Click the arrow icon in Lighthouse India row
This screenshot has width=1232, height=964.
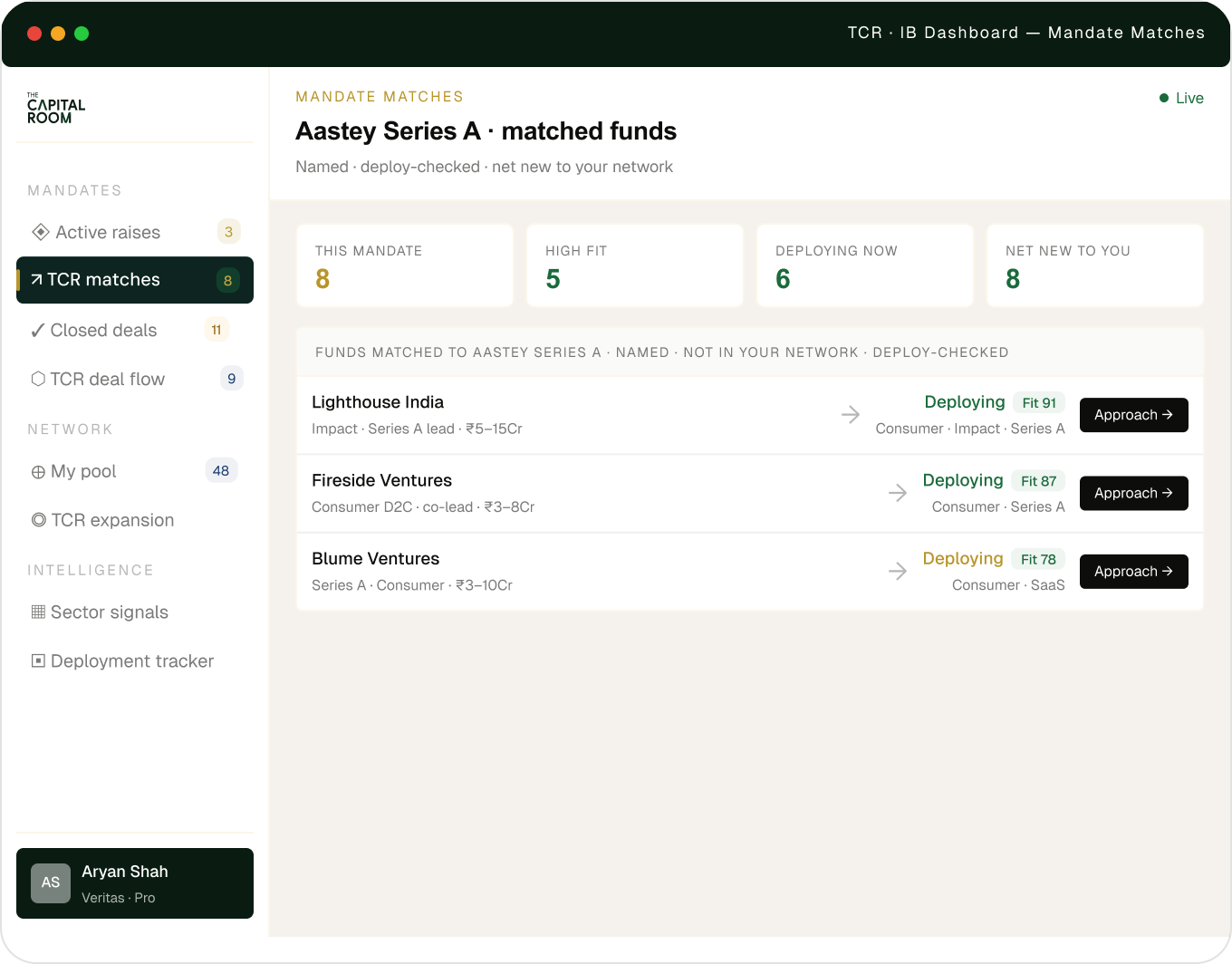click(x=851, y=415)
